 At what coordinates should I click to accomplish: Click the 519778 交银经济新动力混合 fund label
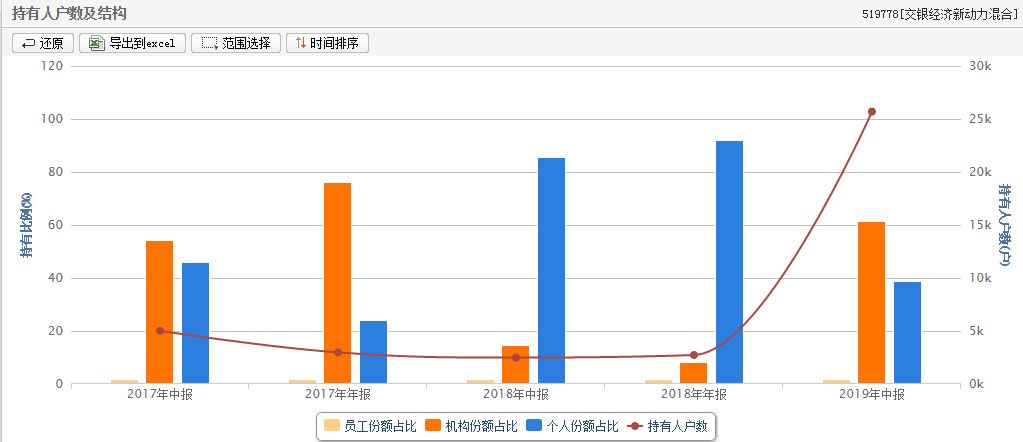tap(939, 15)
